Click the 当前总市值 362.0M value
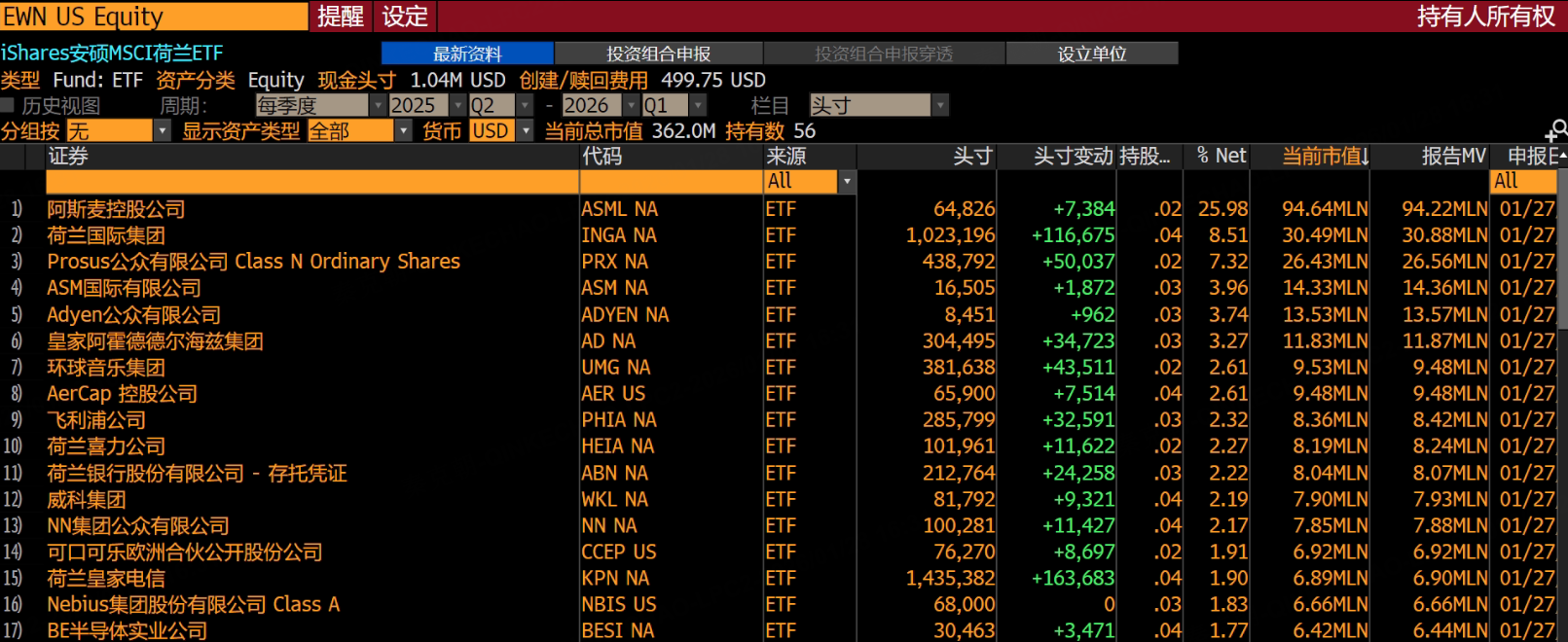Image resolution: width=1568 pixels, height=642 pixels. coord(683,131)
